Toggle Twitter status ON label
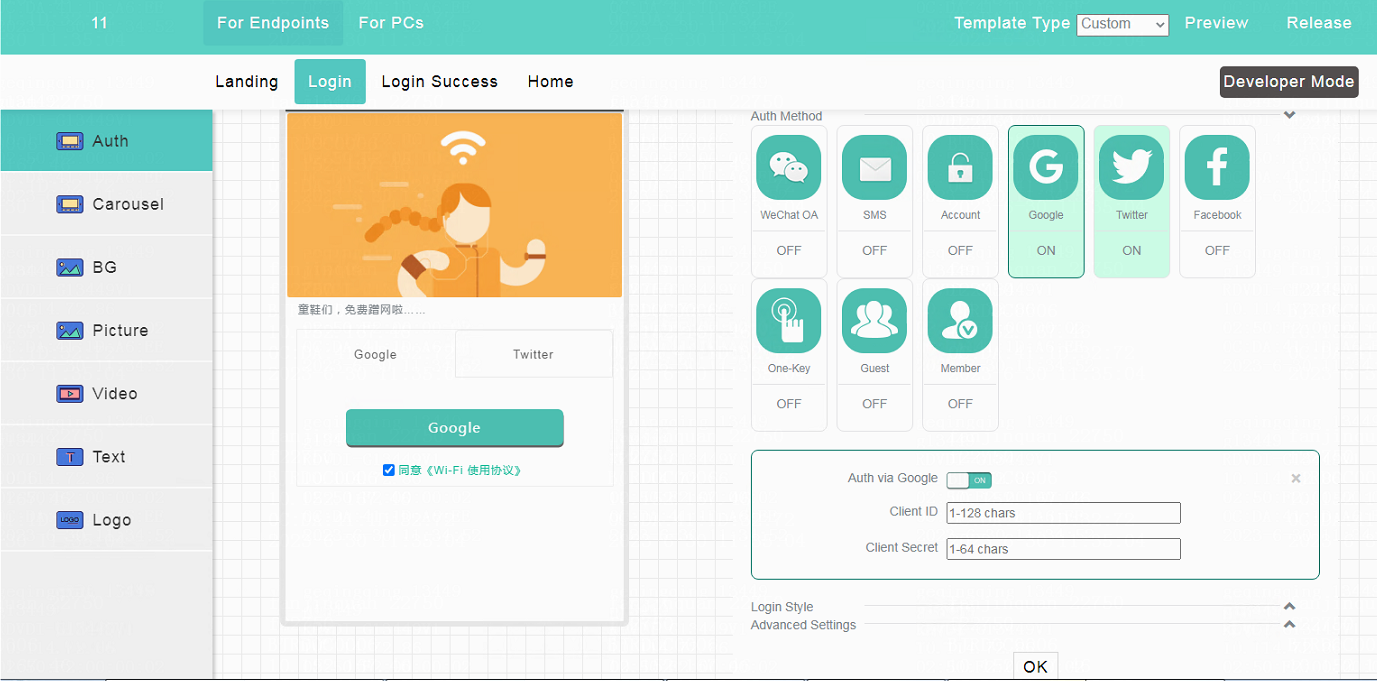The width and height of the screenshot is (1377, 681). pyautogui.click(x=1132, y=251)
